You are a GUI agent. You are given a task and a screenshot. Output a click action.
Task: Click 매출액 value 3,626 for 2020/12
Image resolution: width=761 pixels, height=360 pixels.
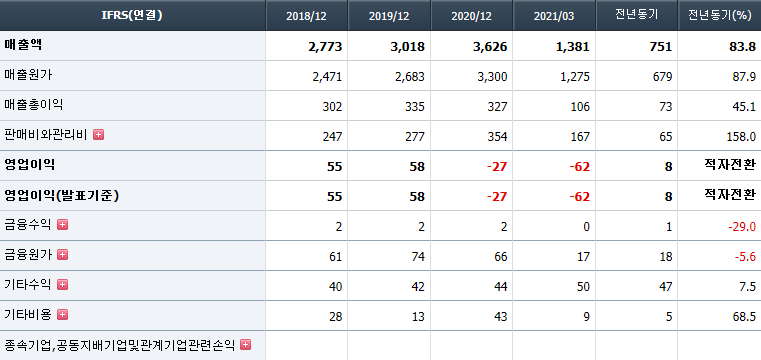click(490, 47)
